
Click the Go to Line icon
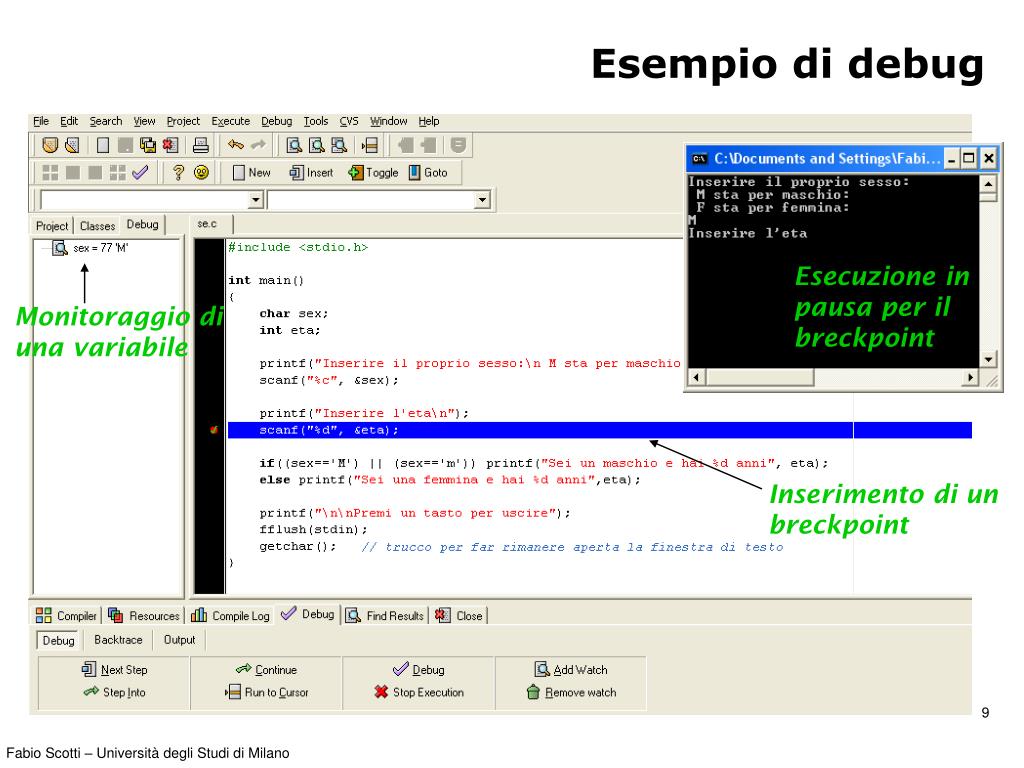[x=370, y=145]
